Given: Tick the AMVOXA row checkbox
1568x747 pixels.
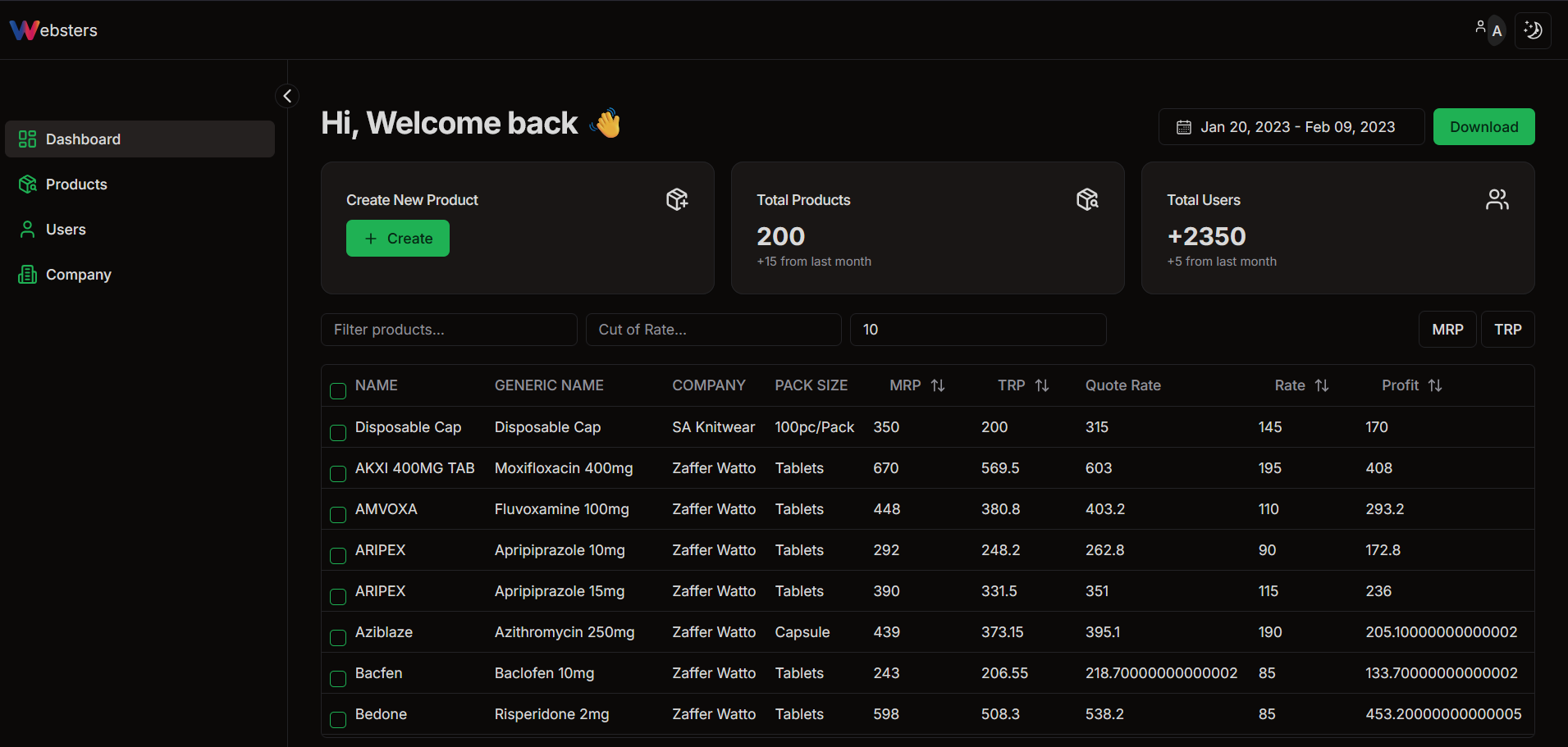Looking at the screenshot, I should coord(338,514).
